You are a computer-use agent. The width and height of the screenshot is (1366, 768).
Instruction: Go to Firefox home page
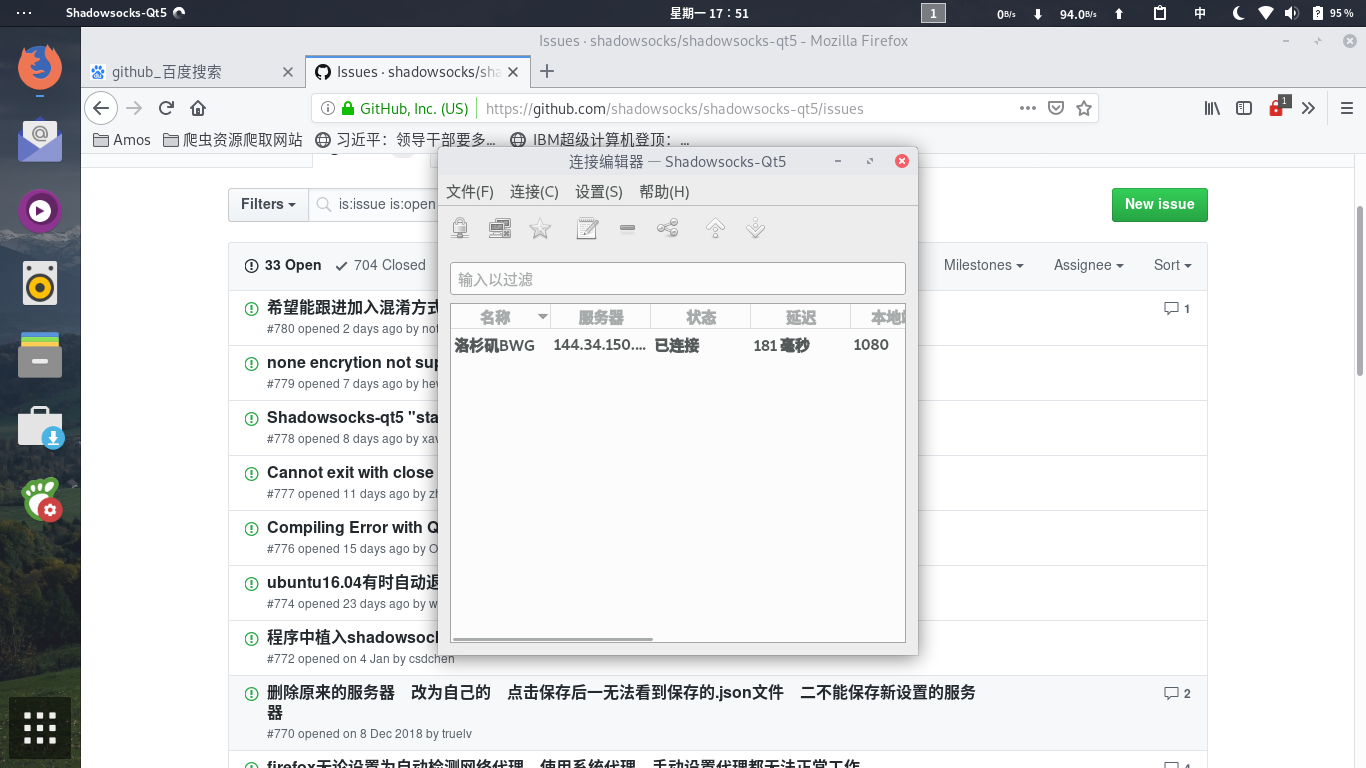click(198, 108)
